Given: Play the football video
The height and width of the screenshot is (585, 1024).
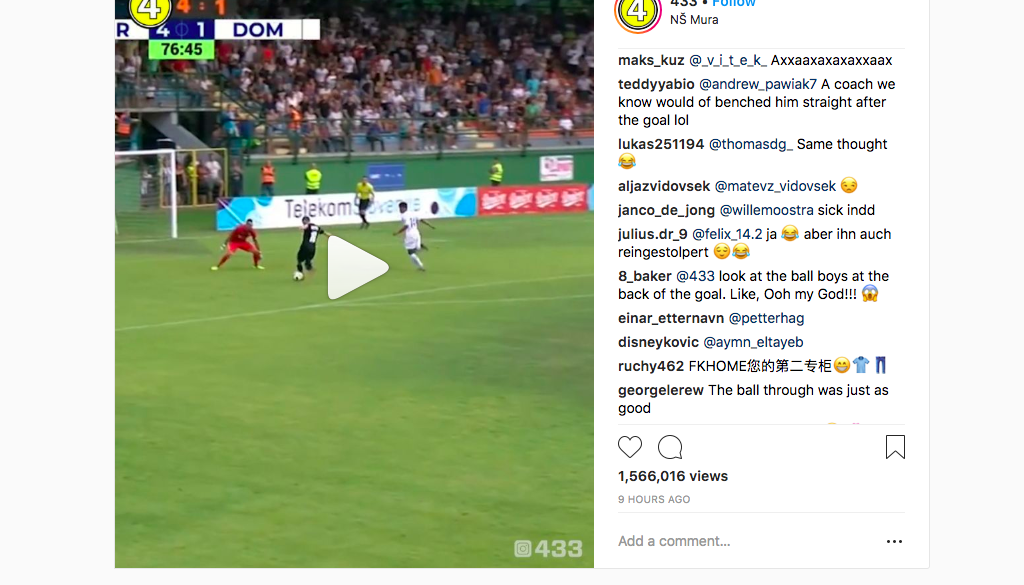Looking at the screenshot, I should click(x=357, y=268).
